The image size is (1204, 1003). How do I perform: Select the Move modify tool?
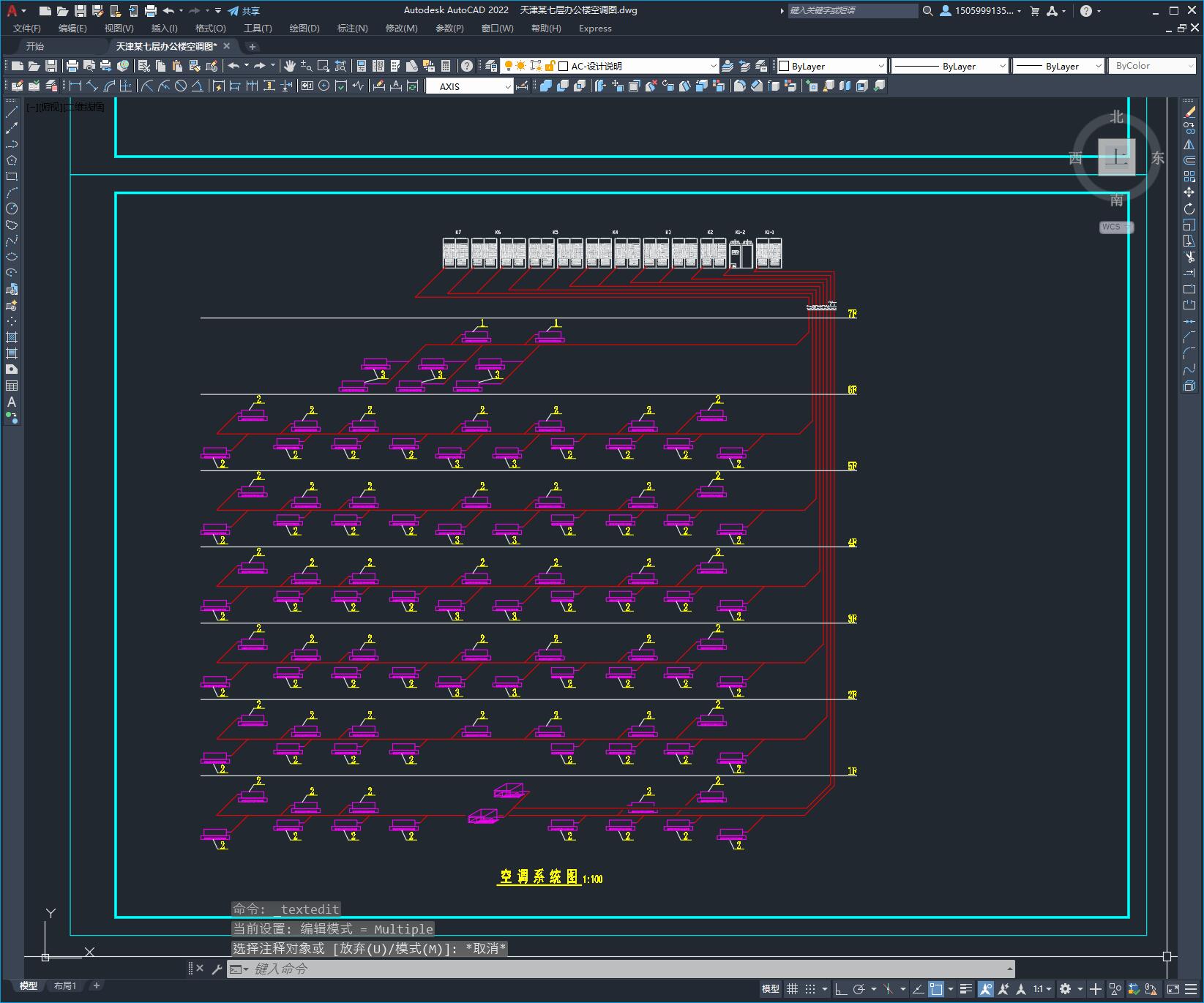(x=1189, y=192)
